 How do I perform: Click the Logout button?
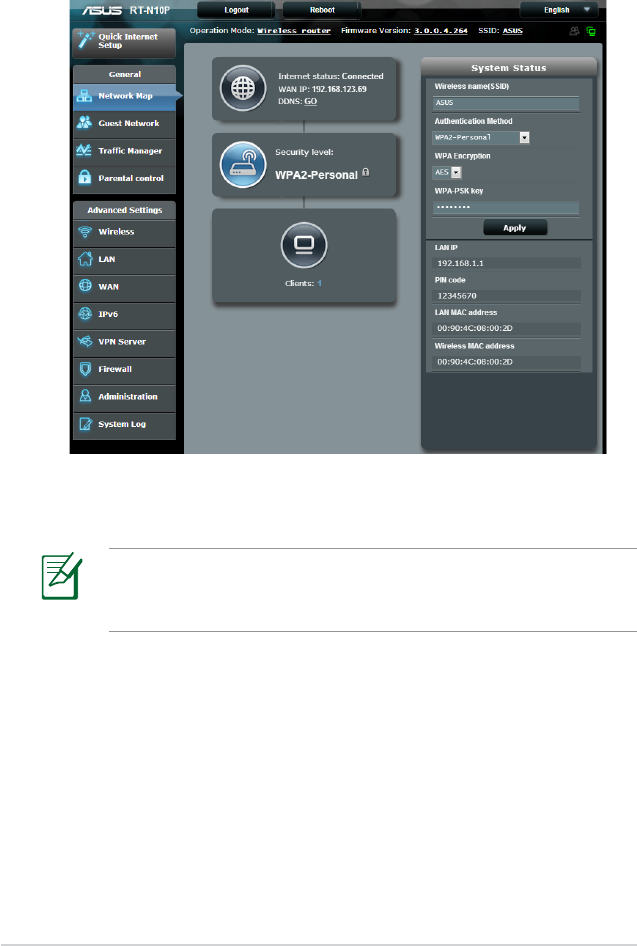coord(236,10)
